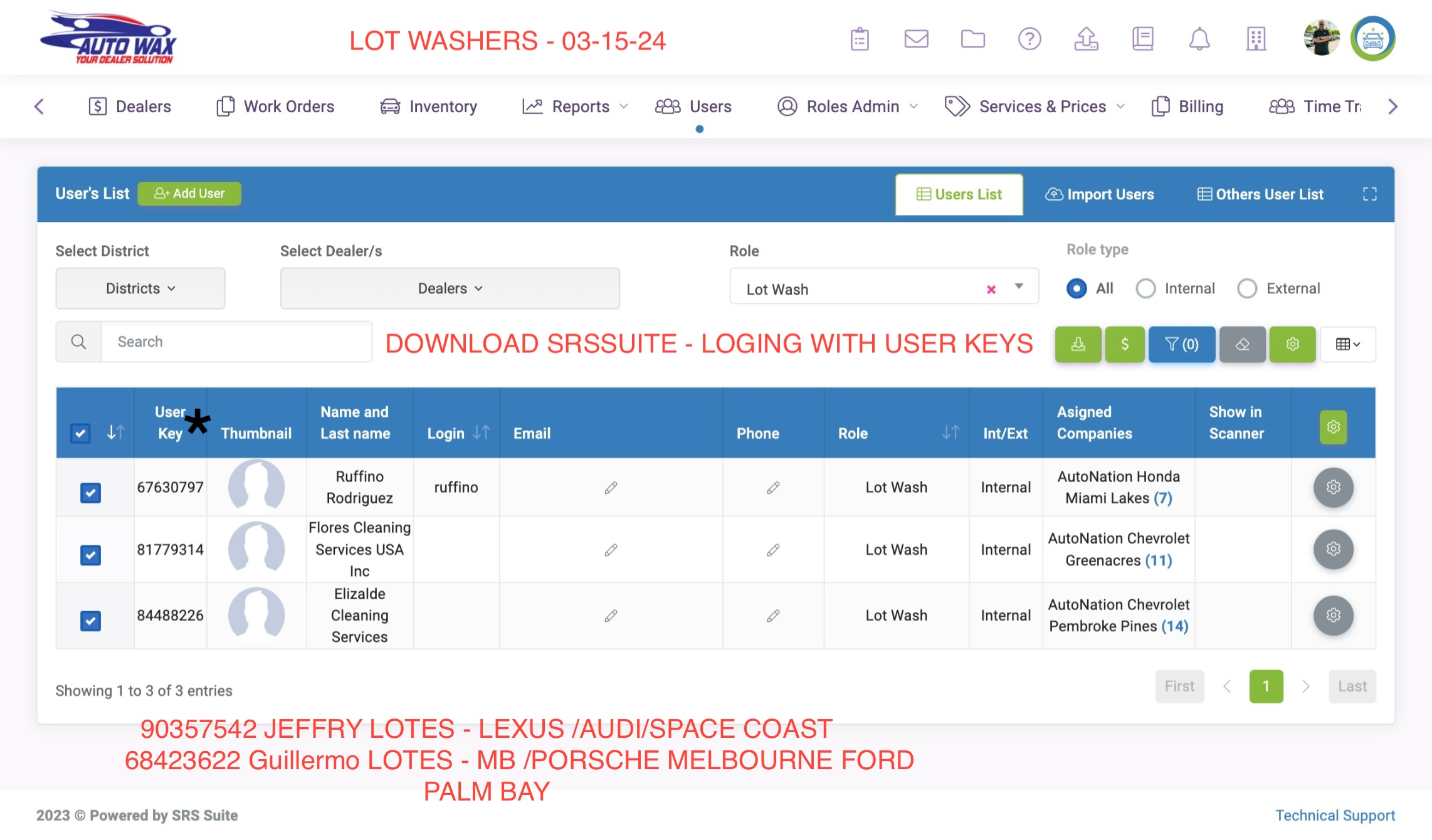The image size is (1432, 840).
Task: Toggle fullscreen expand icon in panel header
Action: (1369, 194)
